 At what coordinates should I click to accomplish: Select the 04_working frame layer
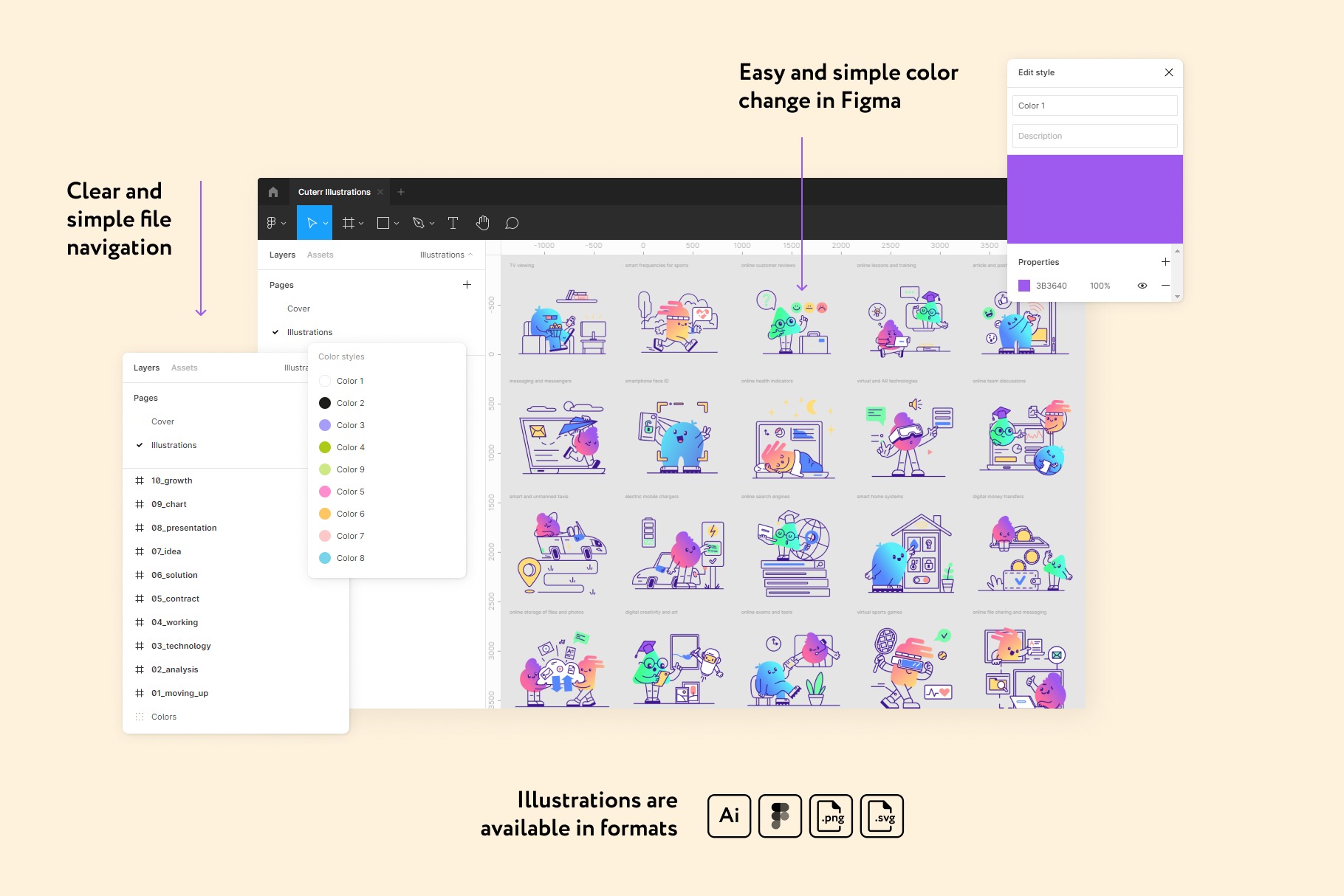point(174,622)
